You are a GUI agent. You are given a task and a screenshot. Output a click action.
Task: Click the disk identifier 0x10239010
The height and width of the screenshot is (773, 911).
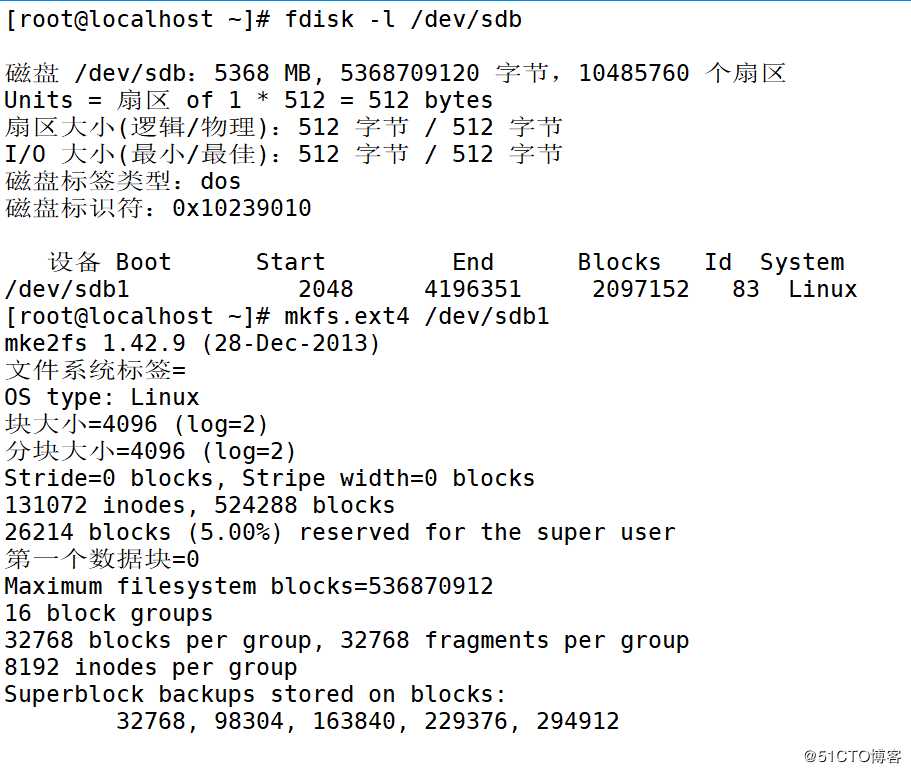pos(242,208)
